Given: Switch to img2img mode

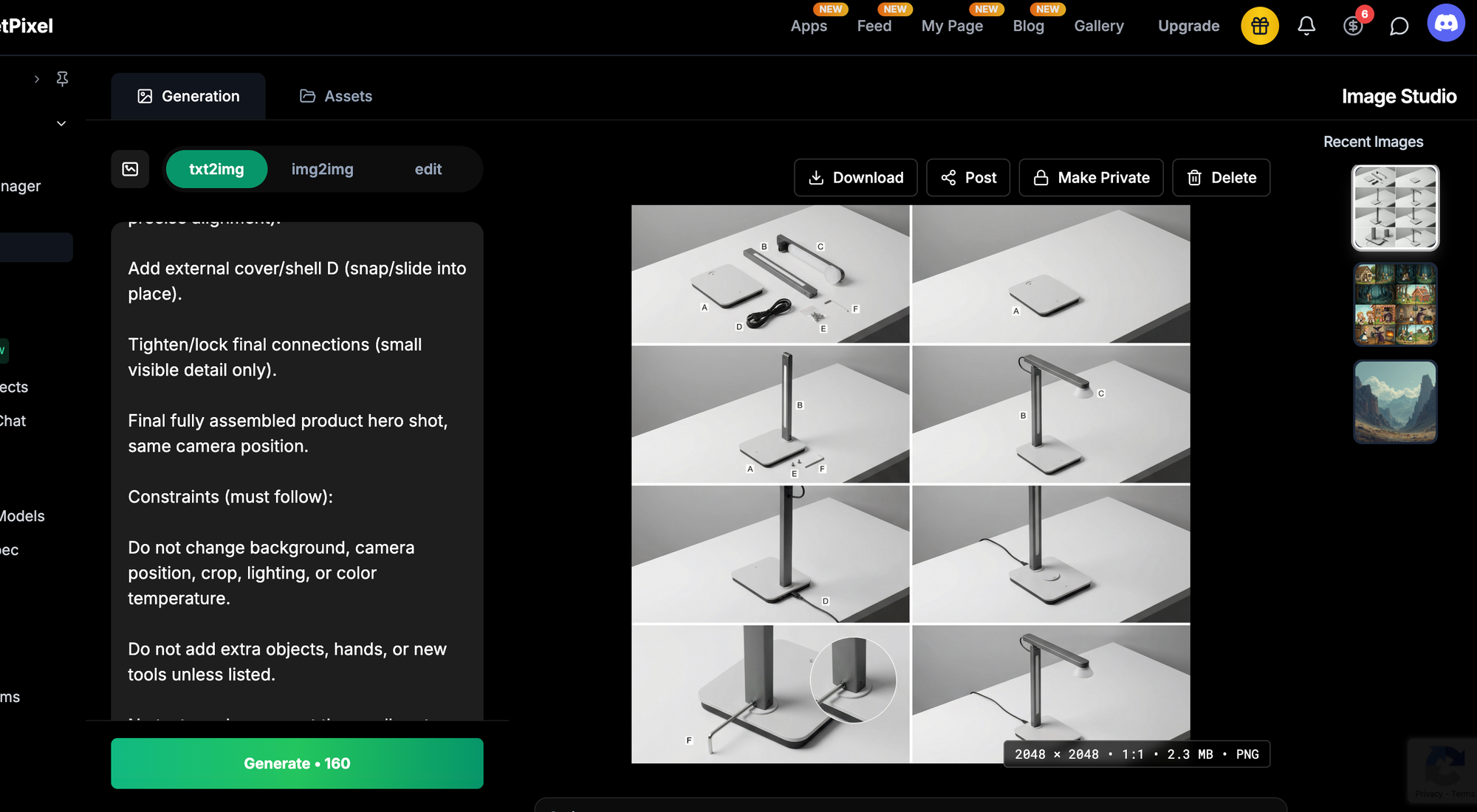Looking at the screenshot, I should click(x=322, y=169).
